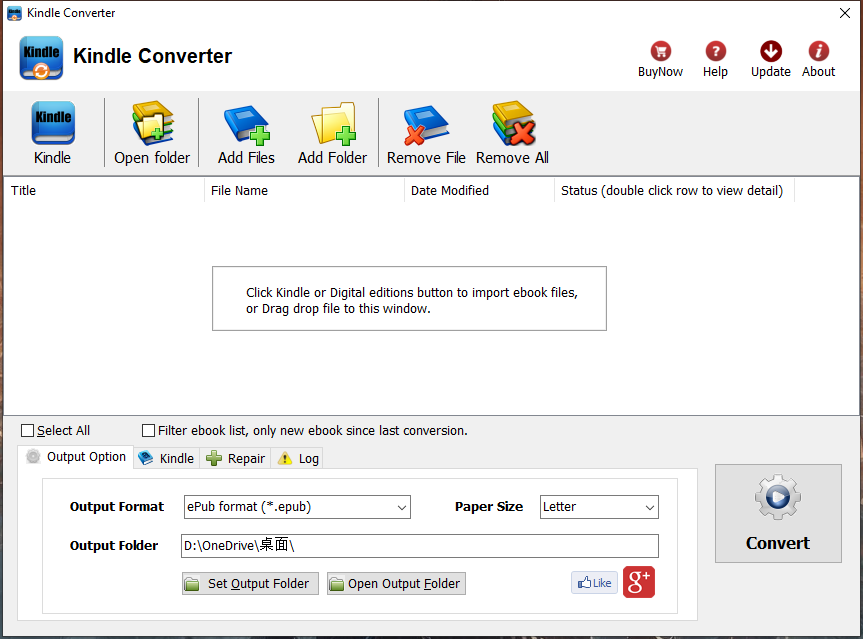
Task: Click the Add Folder icon
Action: [x=334, y=123]
